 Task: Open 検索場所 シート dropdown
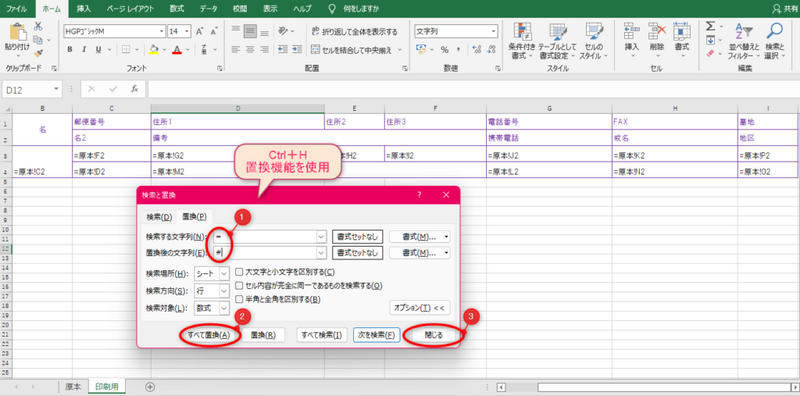pyautogui.click(x=224, y=274)
